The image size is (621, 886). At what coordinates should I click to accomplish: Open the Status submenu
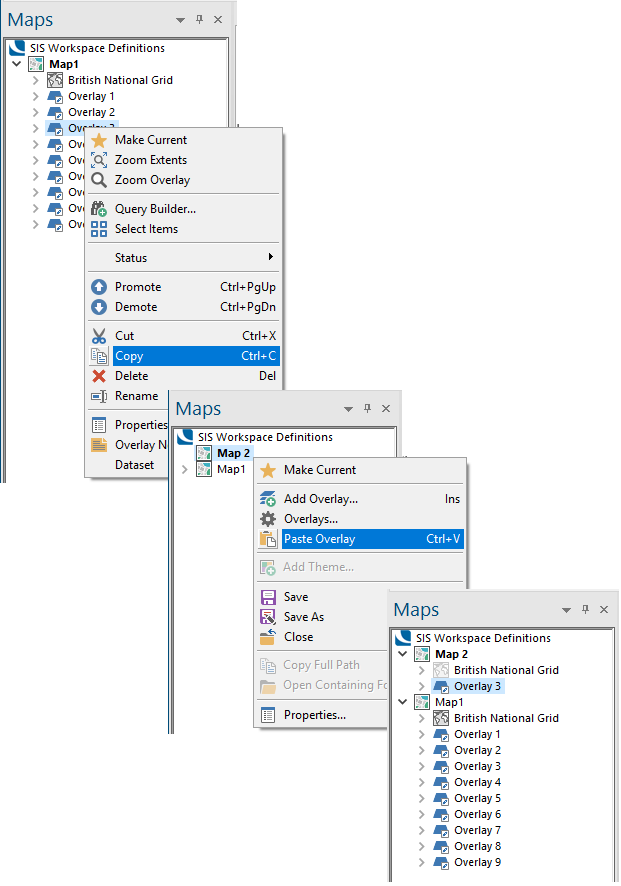click(182, 258)
